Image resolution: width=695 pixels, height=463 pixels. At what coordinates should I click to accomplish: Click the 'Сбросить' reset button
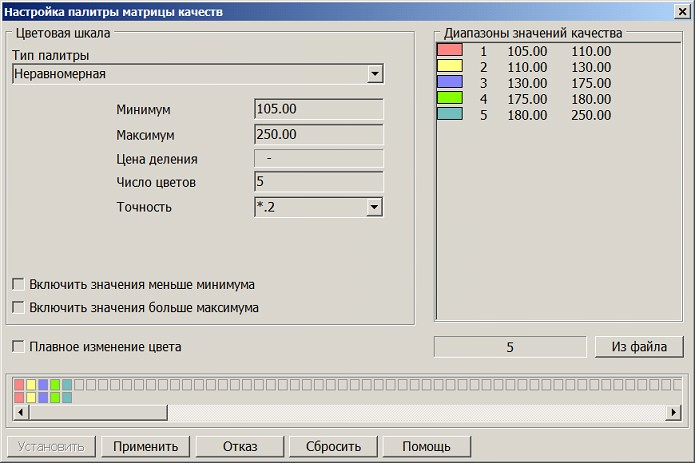(x=331, y=446)
